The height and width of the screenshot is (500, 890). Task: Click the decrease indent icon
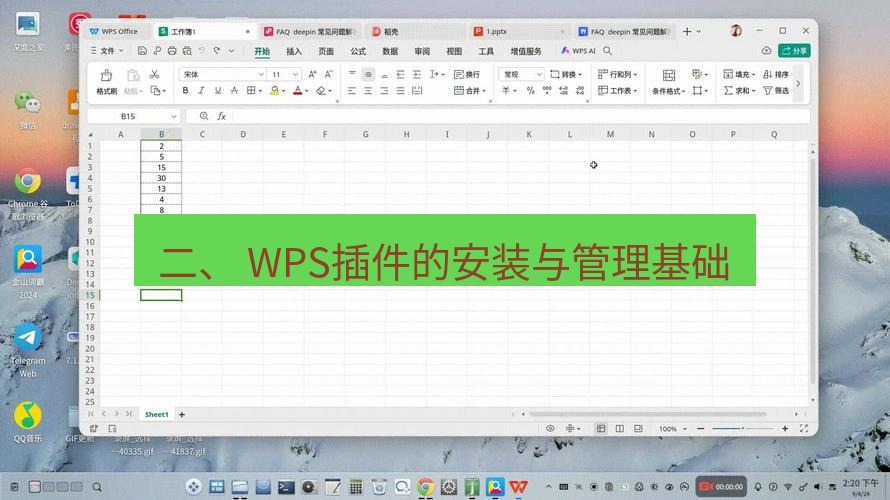(401, 74)
